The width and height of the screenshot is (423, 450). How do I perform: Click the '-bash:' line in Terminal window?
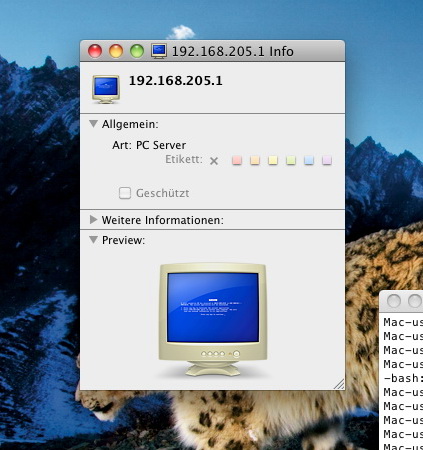(403, 378)
